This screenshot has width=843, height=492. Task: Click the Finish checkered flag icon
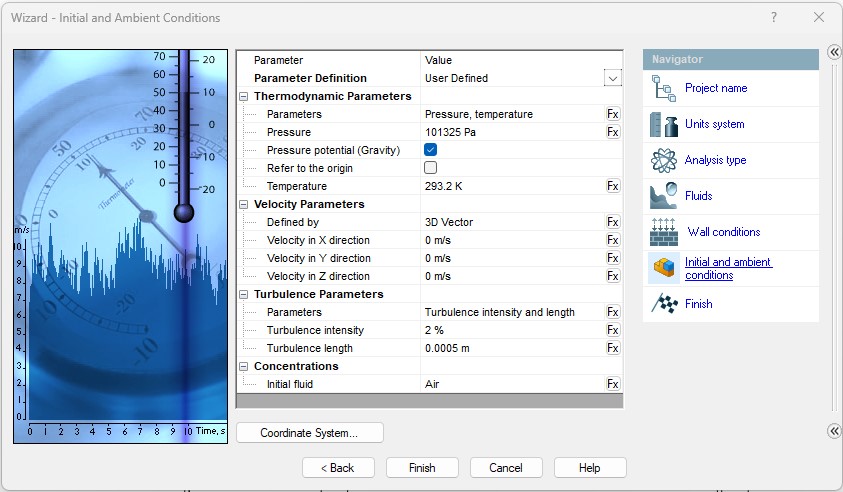pyautogui.click(x=664, y=304)
